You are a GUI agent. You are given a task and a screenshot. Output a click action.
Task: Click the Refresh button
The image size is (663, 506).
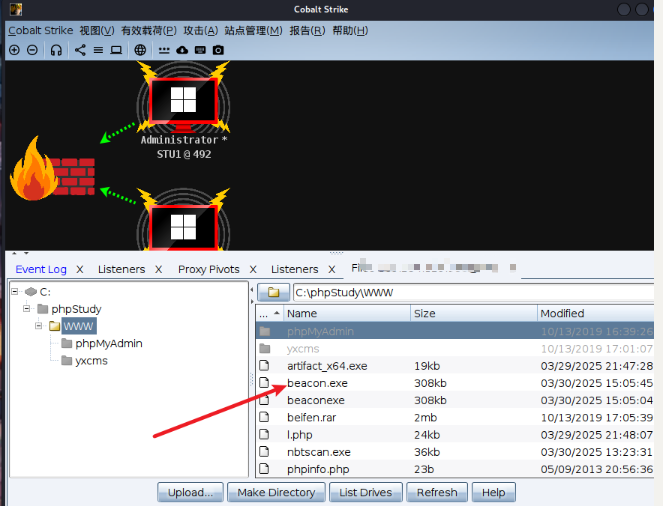point(437,492)
